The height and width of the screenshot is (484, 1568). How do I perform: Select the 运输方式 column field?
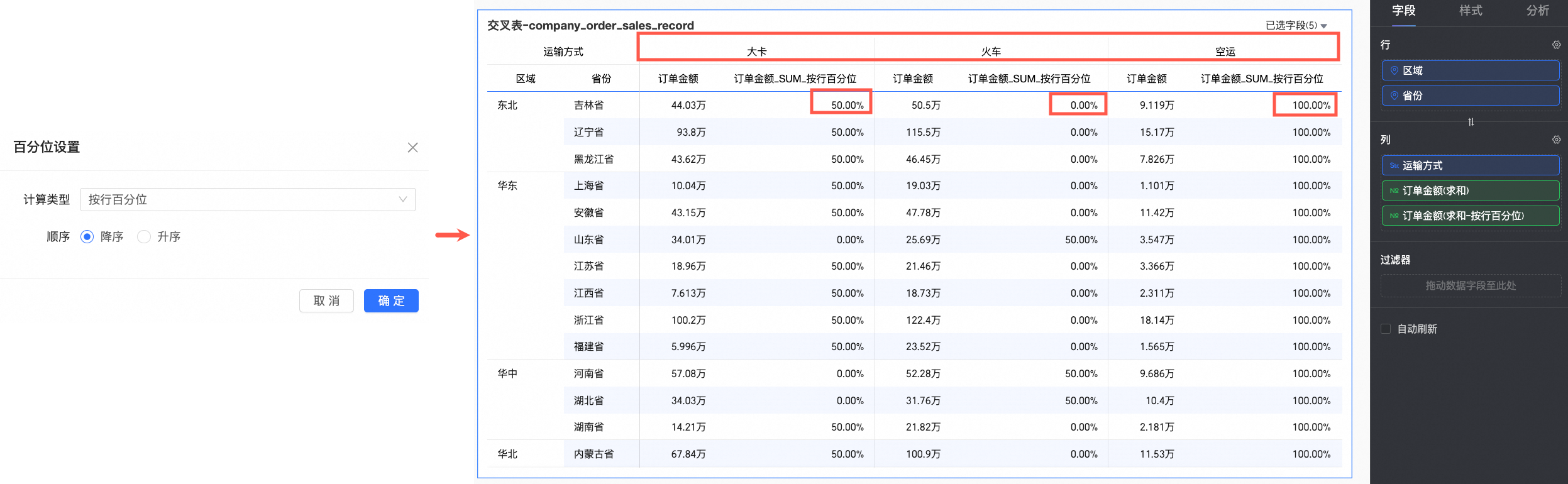click(x=1471, y=165)
